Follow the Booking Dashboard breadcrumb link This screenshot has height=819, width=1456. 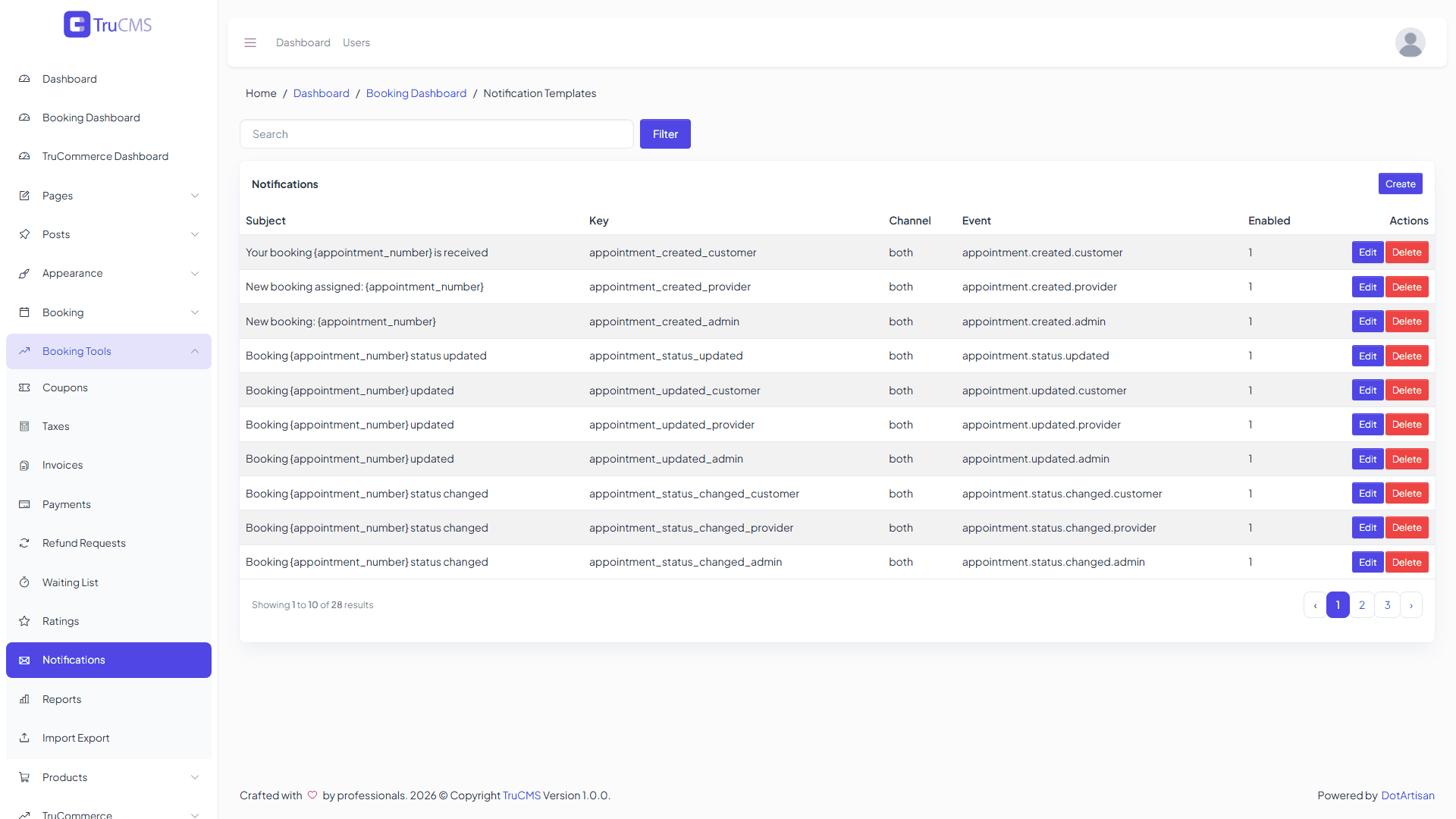(x=416, y=93)
